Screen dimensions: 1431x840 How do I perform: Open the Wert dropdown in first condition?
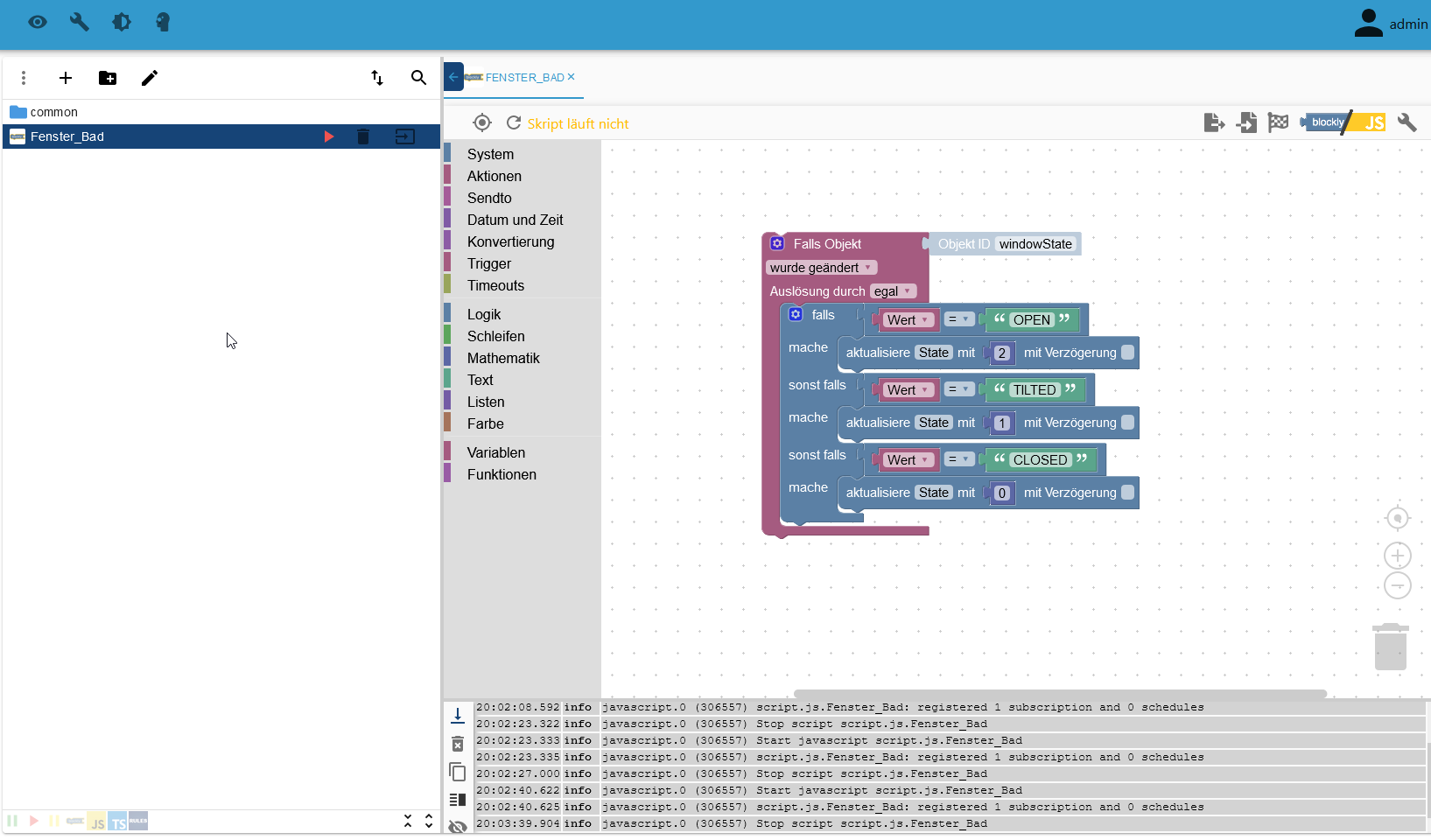pos(908,320)
